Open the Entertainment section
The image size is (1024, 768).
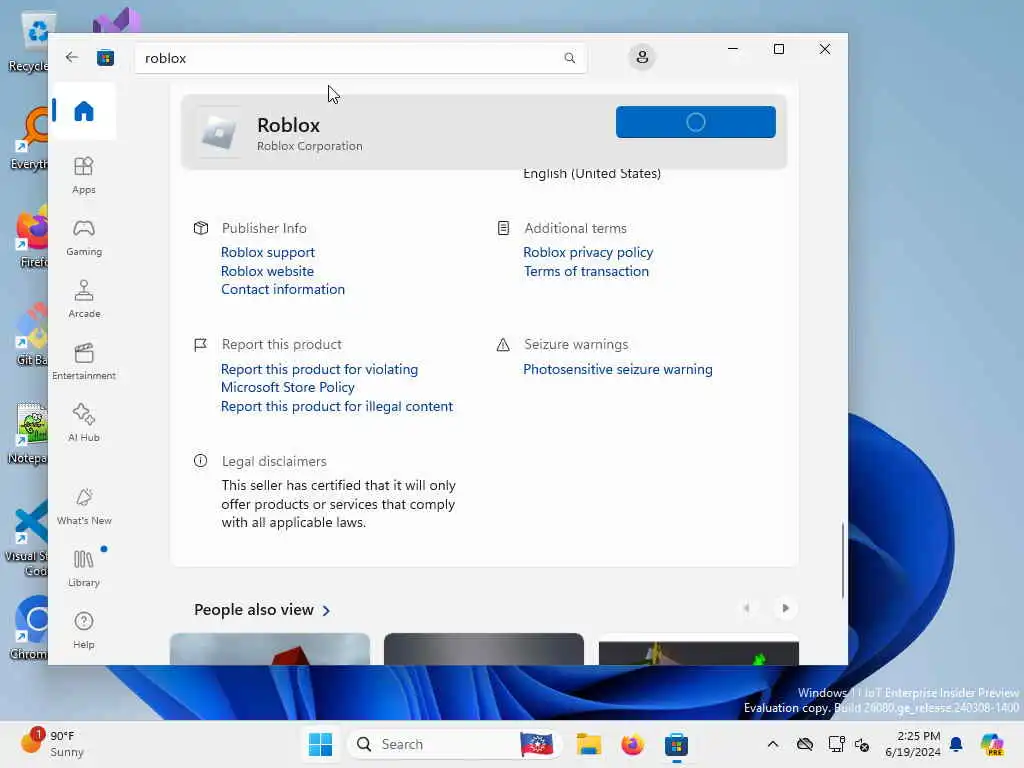click(x=84, y=361)
